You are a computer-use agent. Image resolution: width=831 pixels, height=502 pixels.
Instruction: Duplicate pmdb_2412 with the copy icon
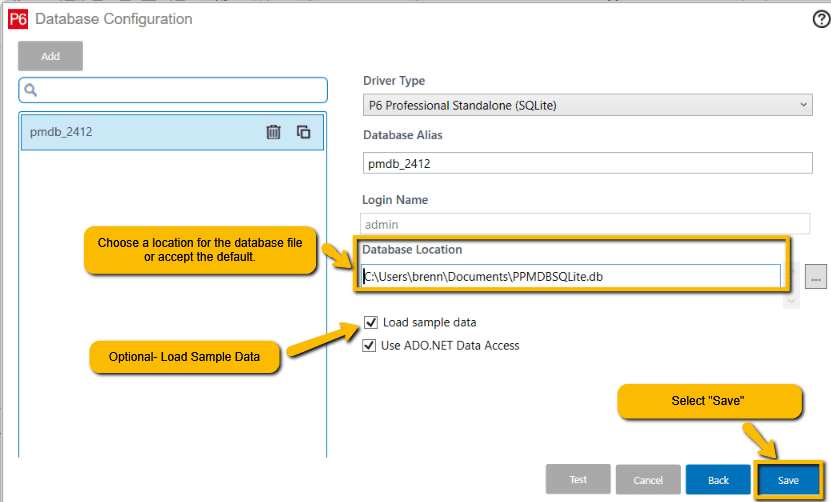(304, 132)
